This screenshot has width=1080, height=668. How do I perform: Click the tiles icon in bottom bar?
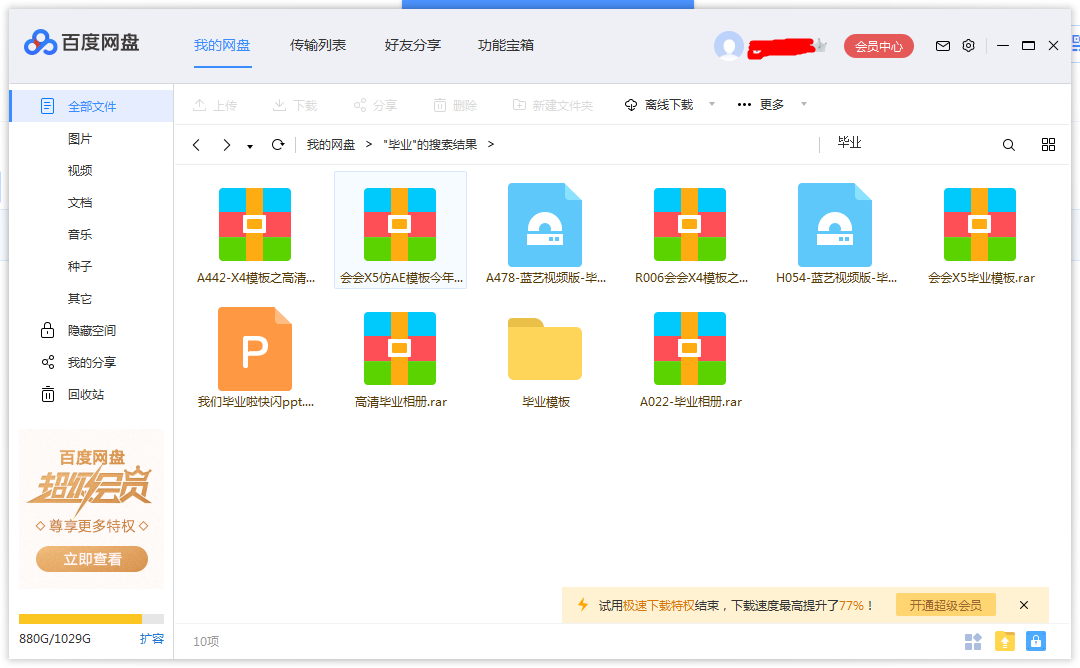point(973,642)
